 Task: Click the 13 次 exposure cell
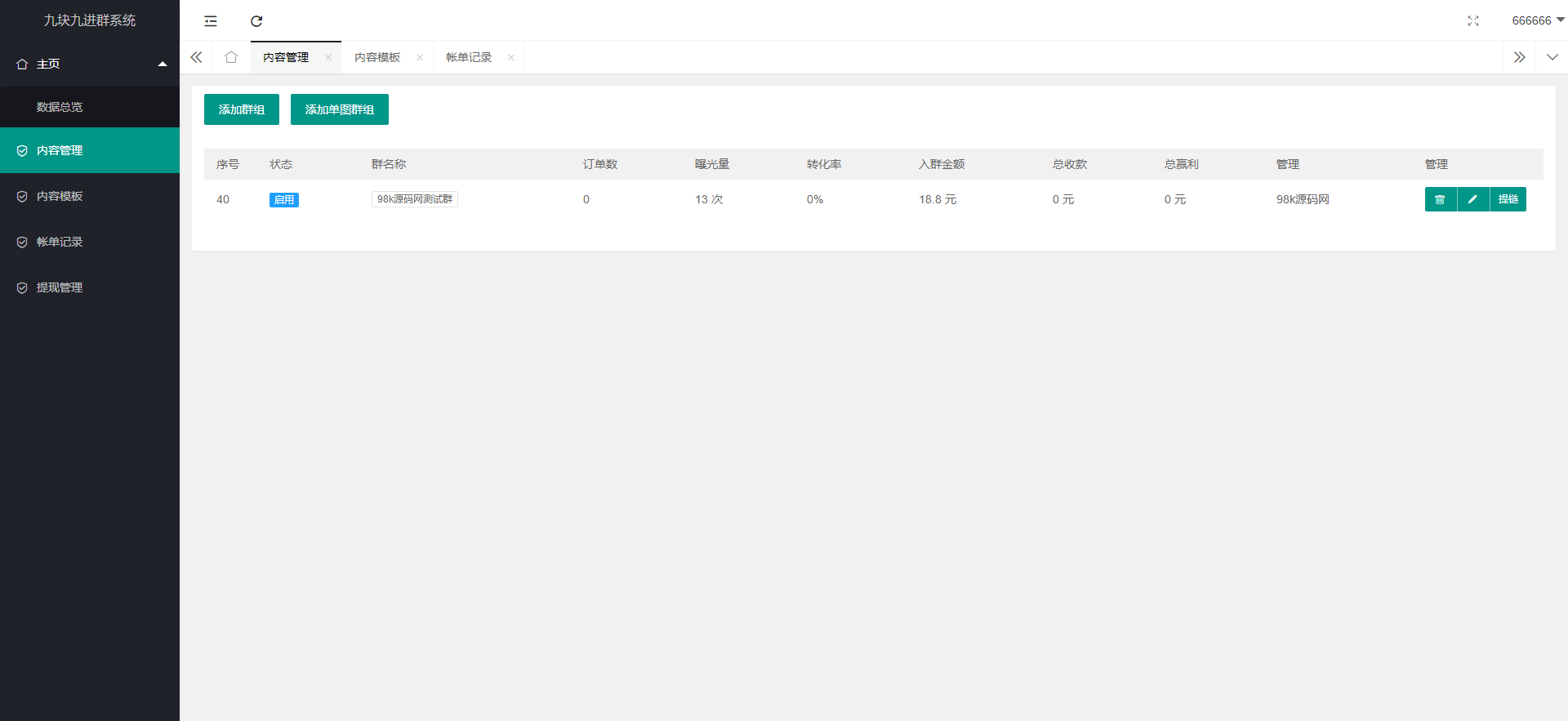709,199
